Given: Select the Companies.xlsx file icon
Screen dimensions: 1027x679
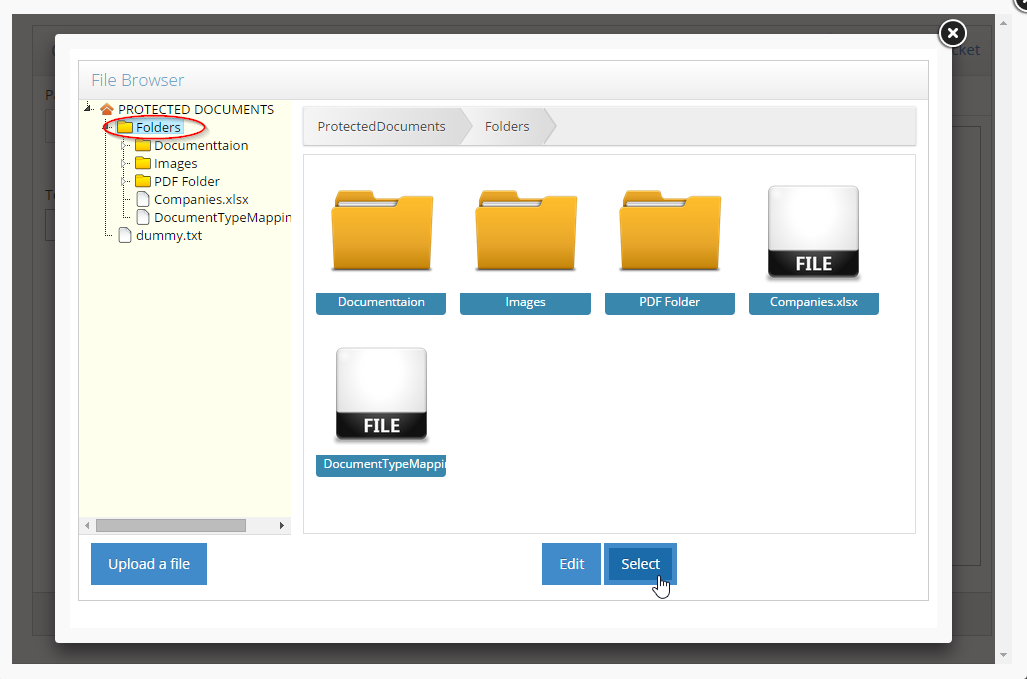Looking at the screenshot, I should pyautogui.click(x=813, y=232).
